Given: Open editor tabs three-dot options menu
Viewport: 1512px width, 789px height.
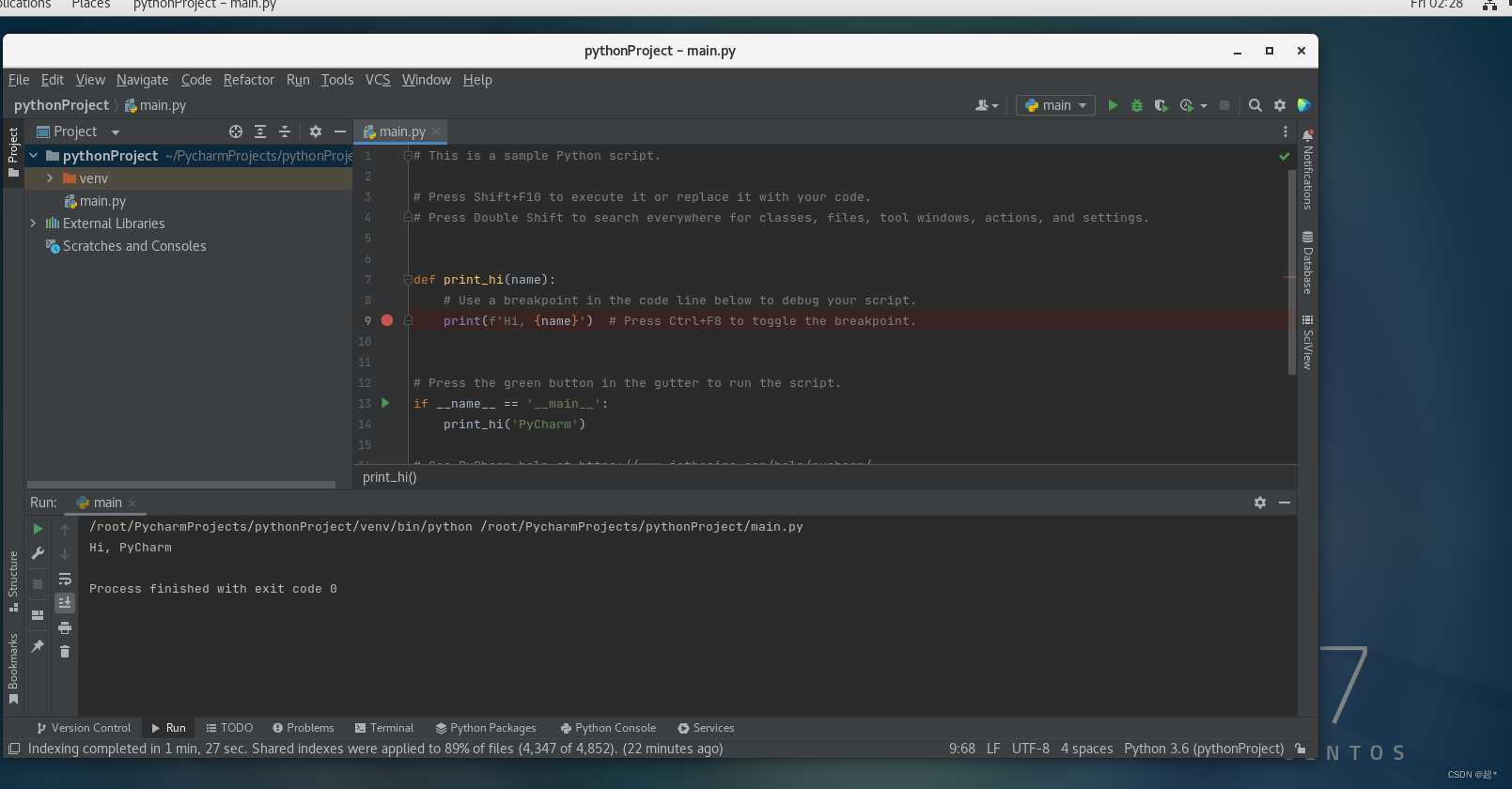Looking at the screenshot, I should (x=1286, y=131).
